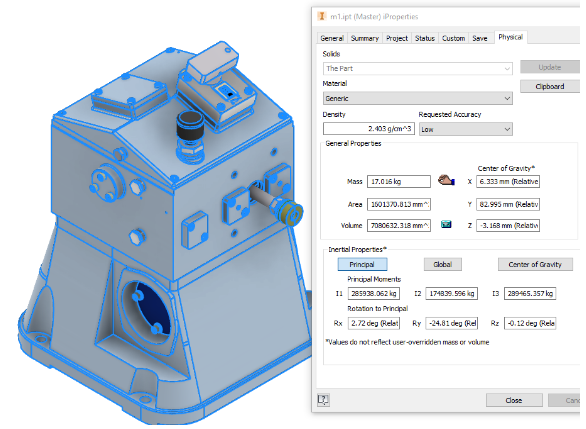The height and width of the screenshot is (429, 586).
Task: Open the Project tab
Action: pyautogui.click(x=397, y=38)
